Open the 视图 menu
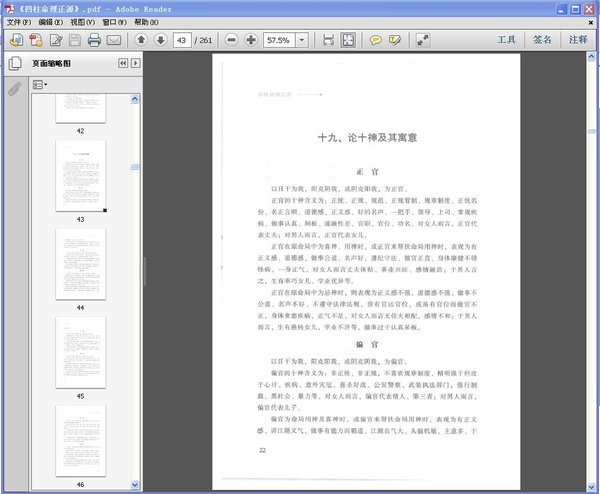The image size is (600, 494). pos(82,22)
